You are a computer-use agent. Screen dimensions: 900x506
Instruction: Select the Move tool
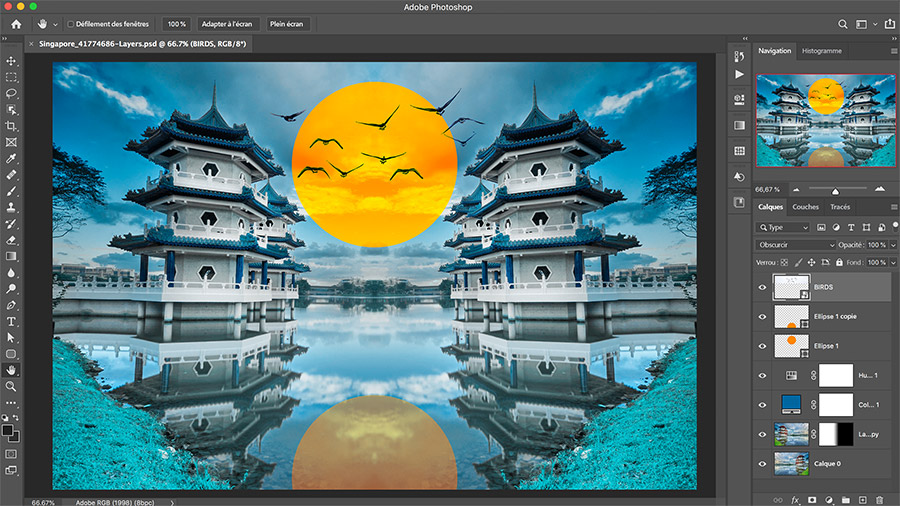click(x=11, y=61)
